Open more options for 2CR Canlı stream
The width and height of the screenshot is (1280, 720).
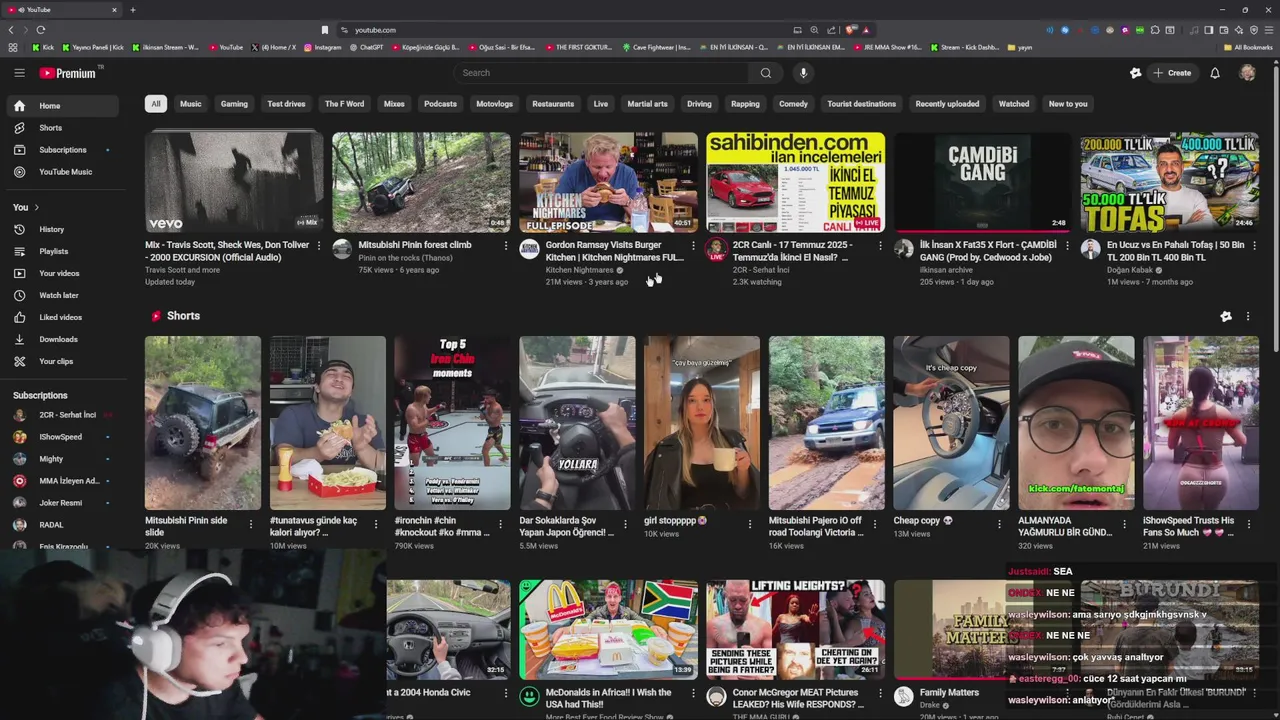pos(880,246)
